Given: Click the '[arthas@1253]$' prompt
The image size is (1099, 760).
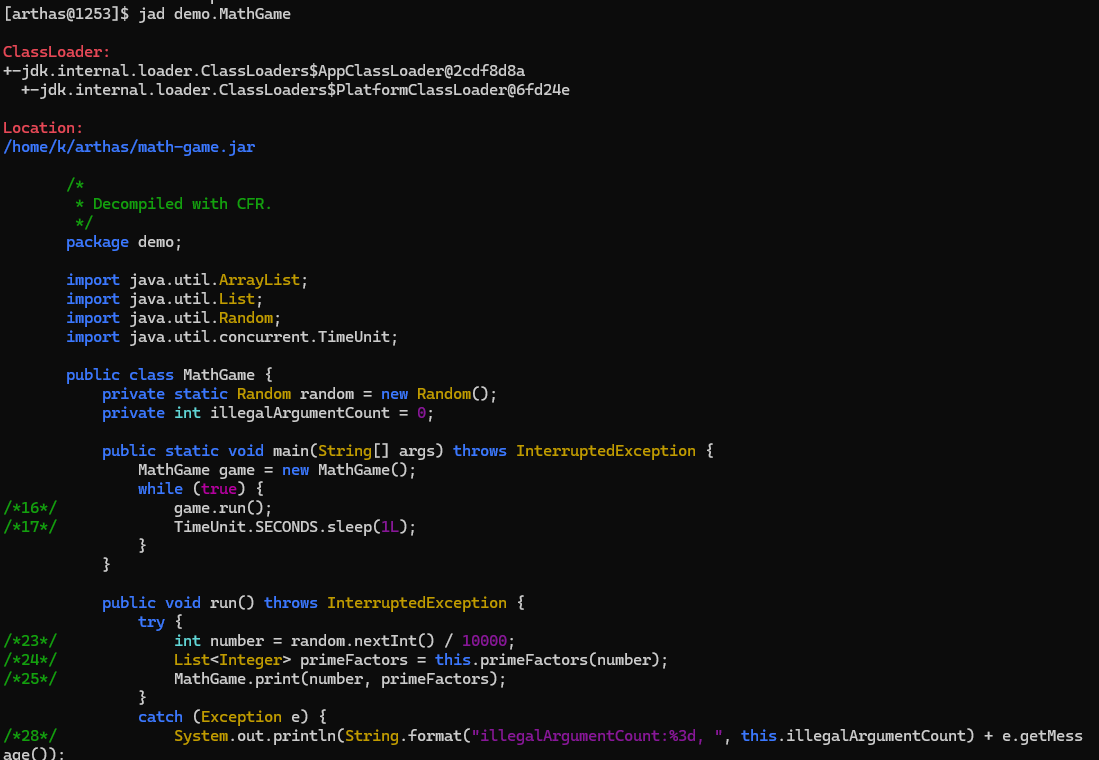Looking at the screenshot, I should coord(66,14).
